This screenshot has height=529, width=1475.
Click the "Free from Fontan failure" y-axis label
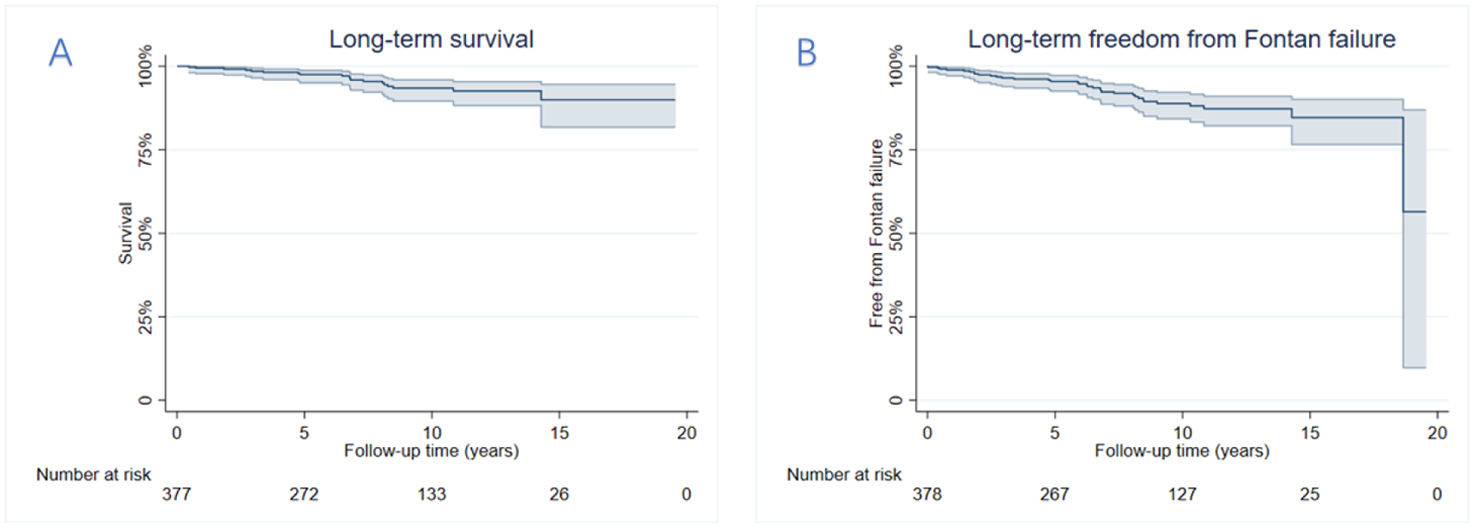point(876,234)
